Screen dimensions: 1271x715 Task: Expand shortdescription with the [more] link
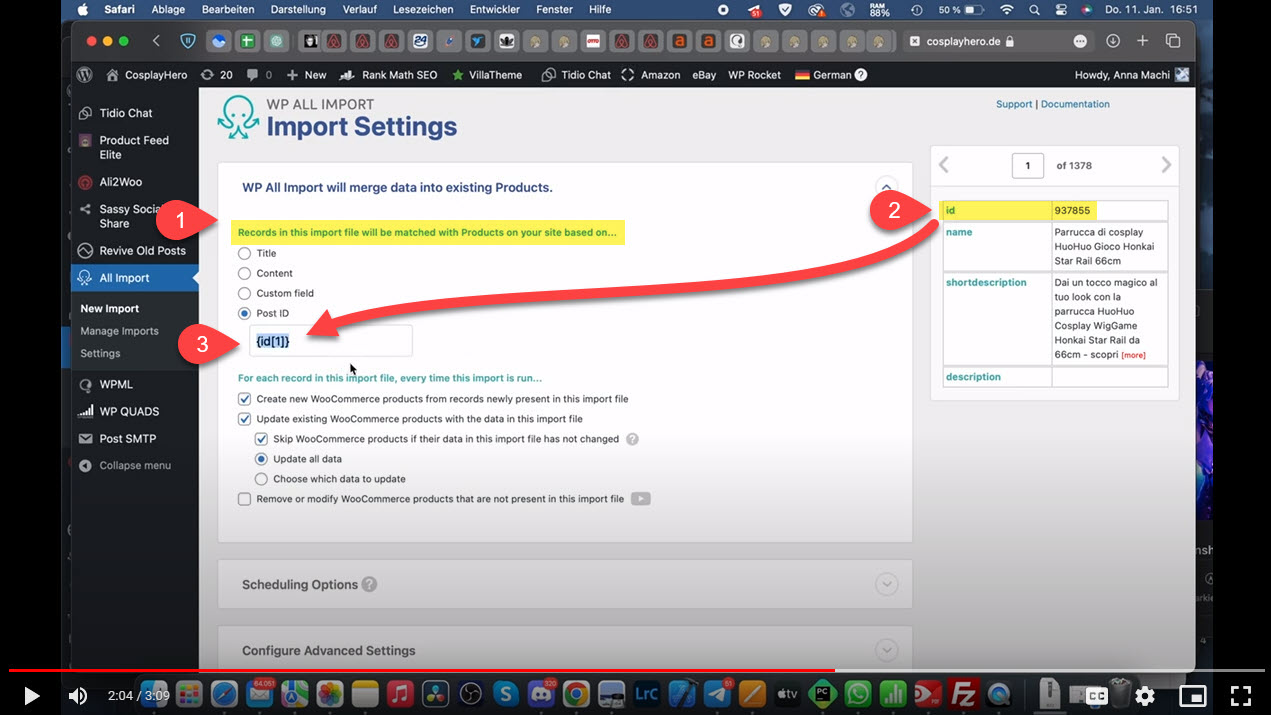[1133, 355]
